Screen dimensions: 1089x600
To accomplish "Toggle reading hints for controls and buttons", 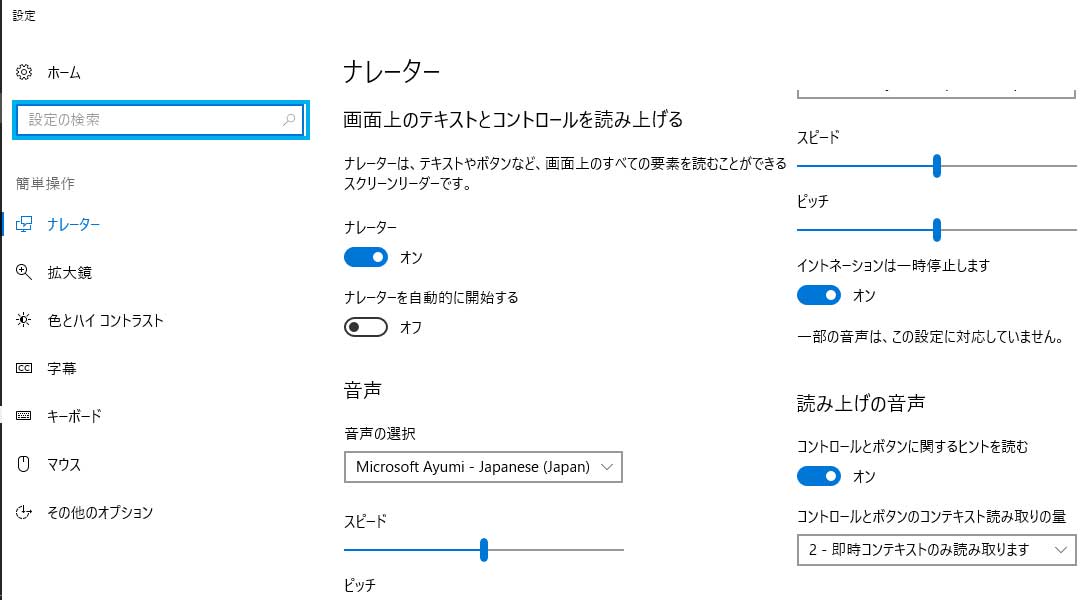I will tap(818, 476).
